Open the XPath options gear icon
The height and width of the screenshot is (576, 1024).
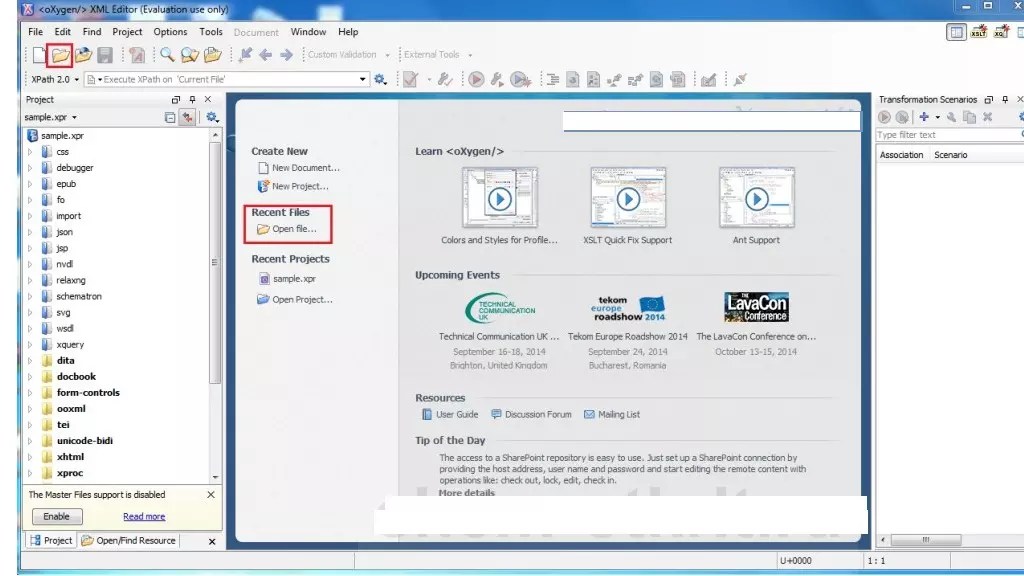pos(380,80)
